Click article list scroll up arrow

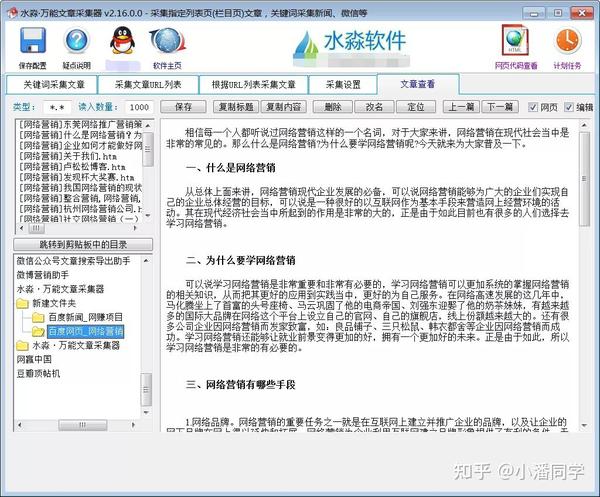148,125
